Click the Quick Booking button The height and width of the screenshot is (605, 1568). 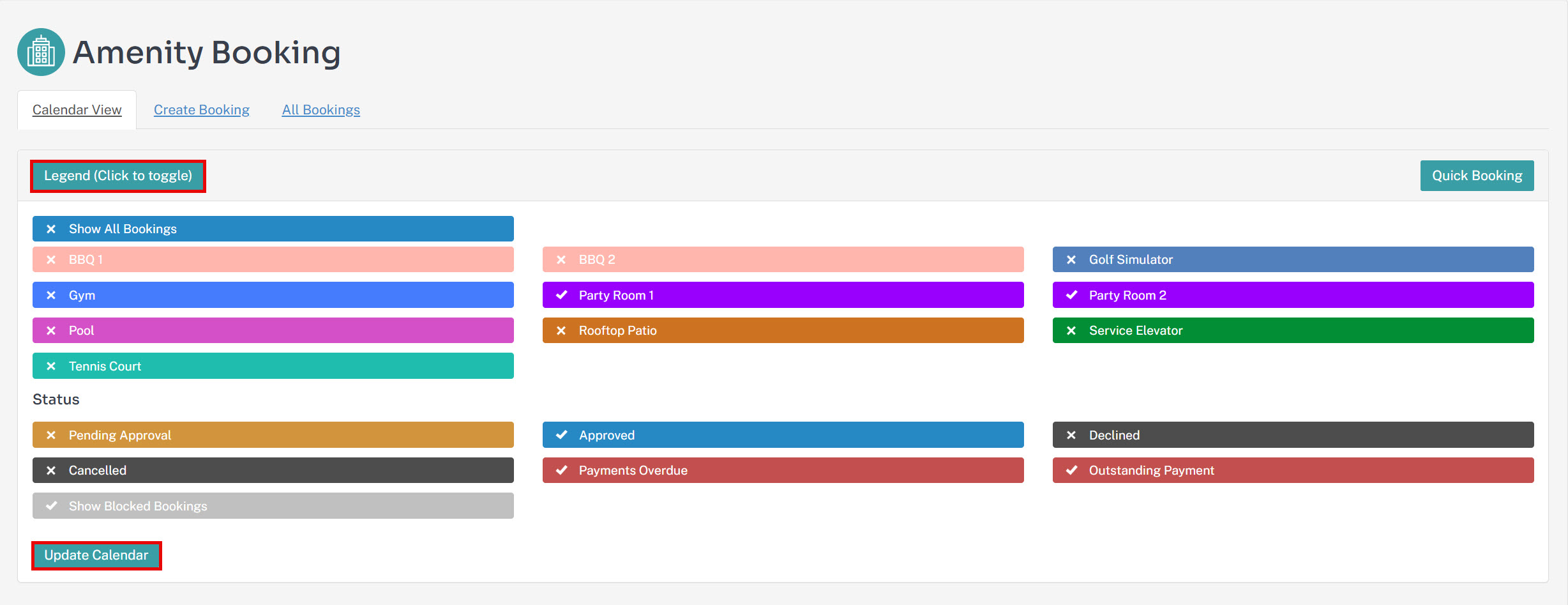1477,176
